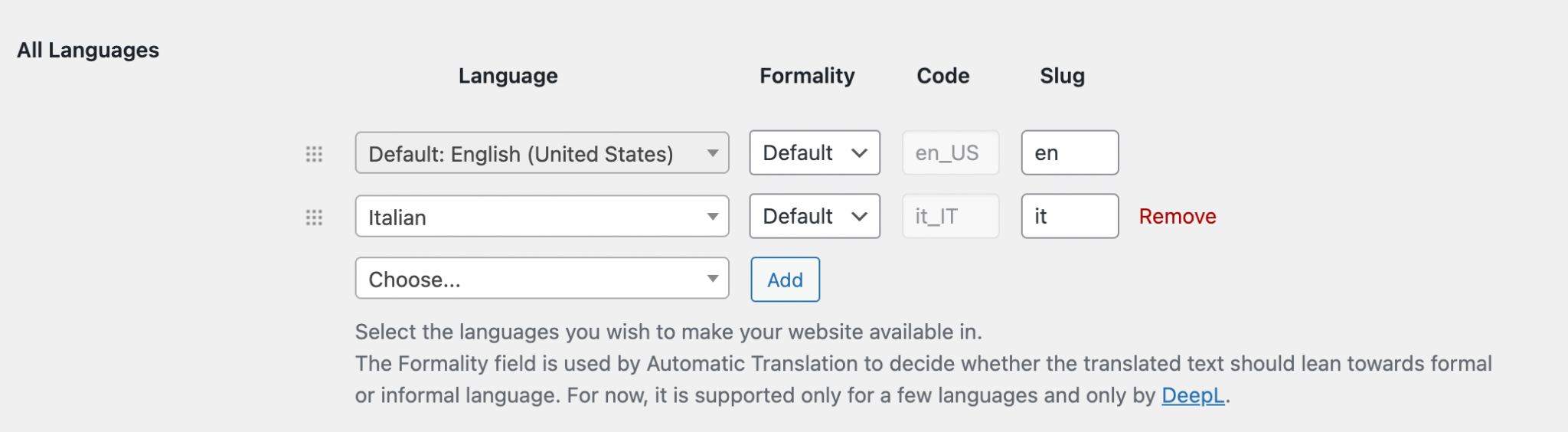Click the it_IT code field
Image resolution: width=1568 pixels, height=432 pixels.
[x=950, y=216]
